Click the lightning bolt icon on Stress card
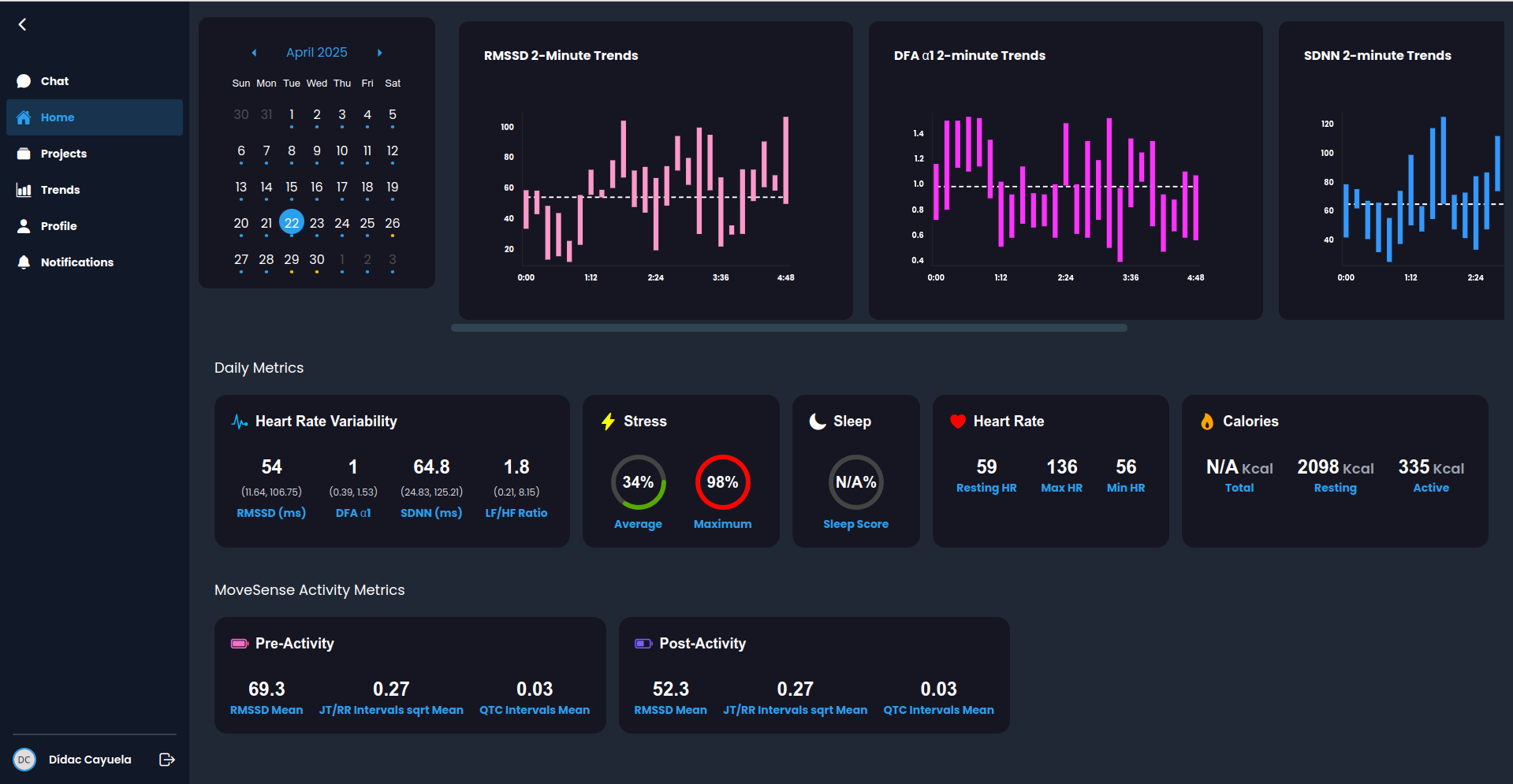1513x784 pixels. tap(607, 421)
